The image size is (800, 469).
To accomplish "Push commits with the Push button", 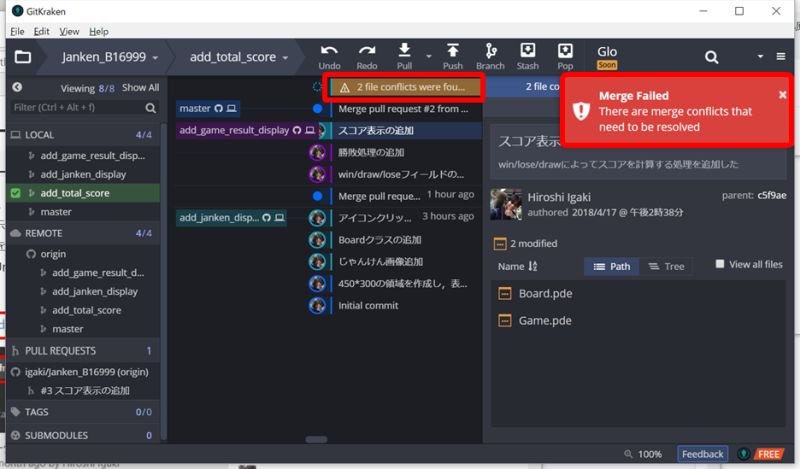I will pyautogui.click(x=453, y=57).
